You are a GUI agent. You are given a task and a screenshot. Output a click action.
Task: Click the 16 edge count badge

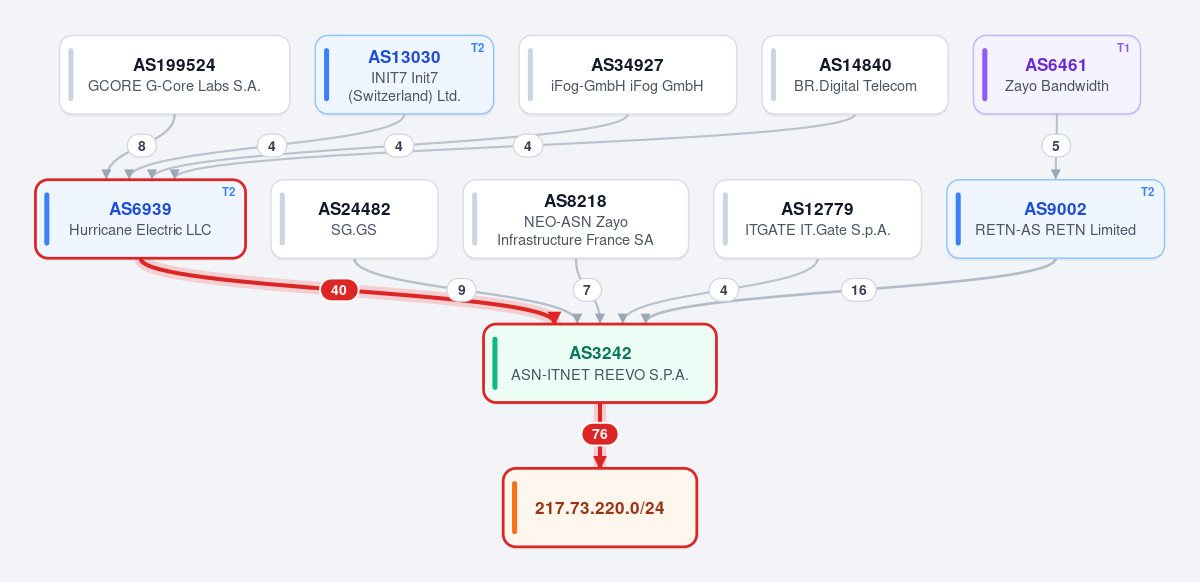[x=858, y=290]
